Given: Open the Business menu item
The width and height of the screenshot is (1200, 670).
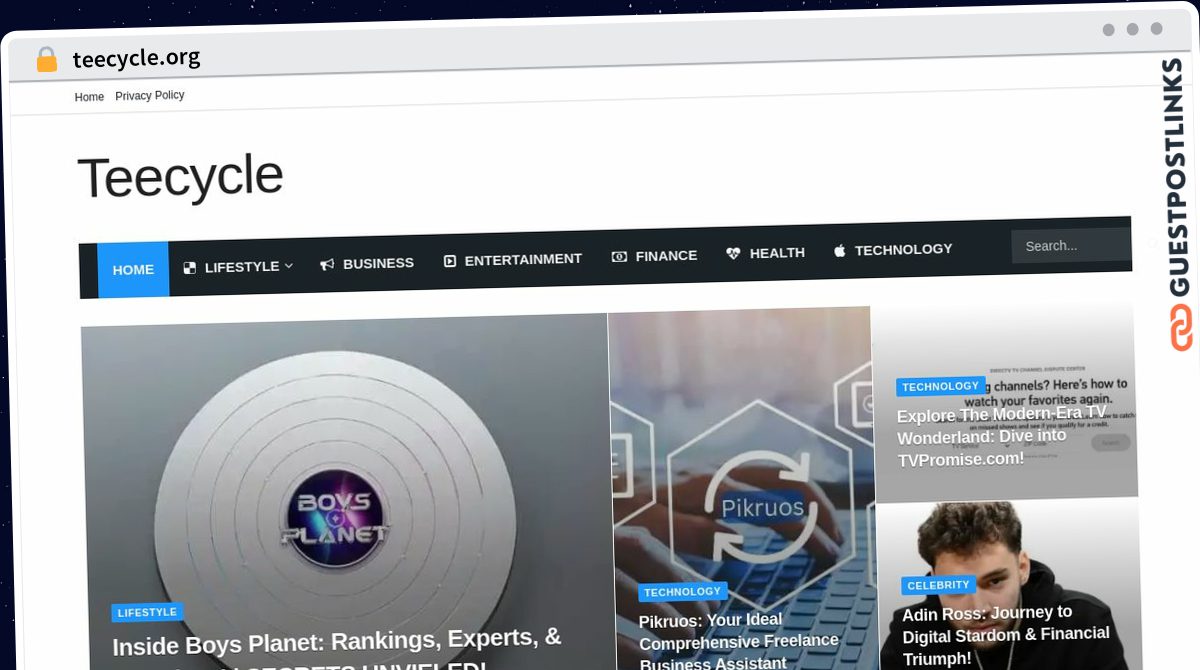Looking at the screenshot, I should [378, 263].
